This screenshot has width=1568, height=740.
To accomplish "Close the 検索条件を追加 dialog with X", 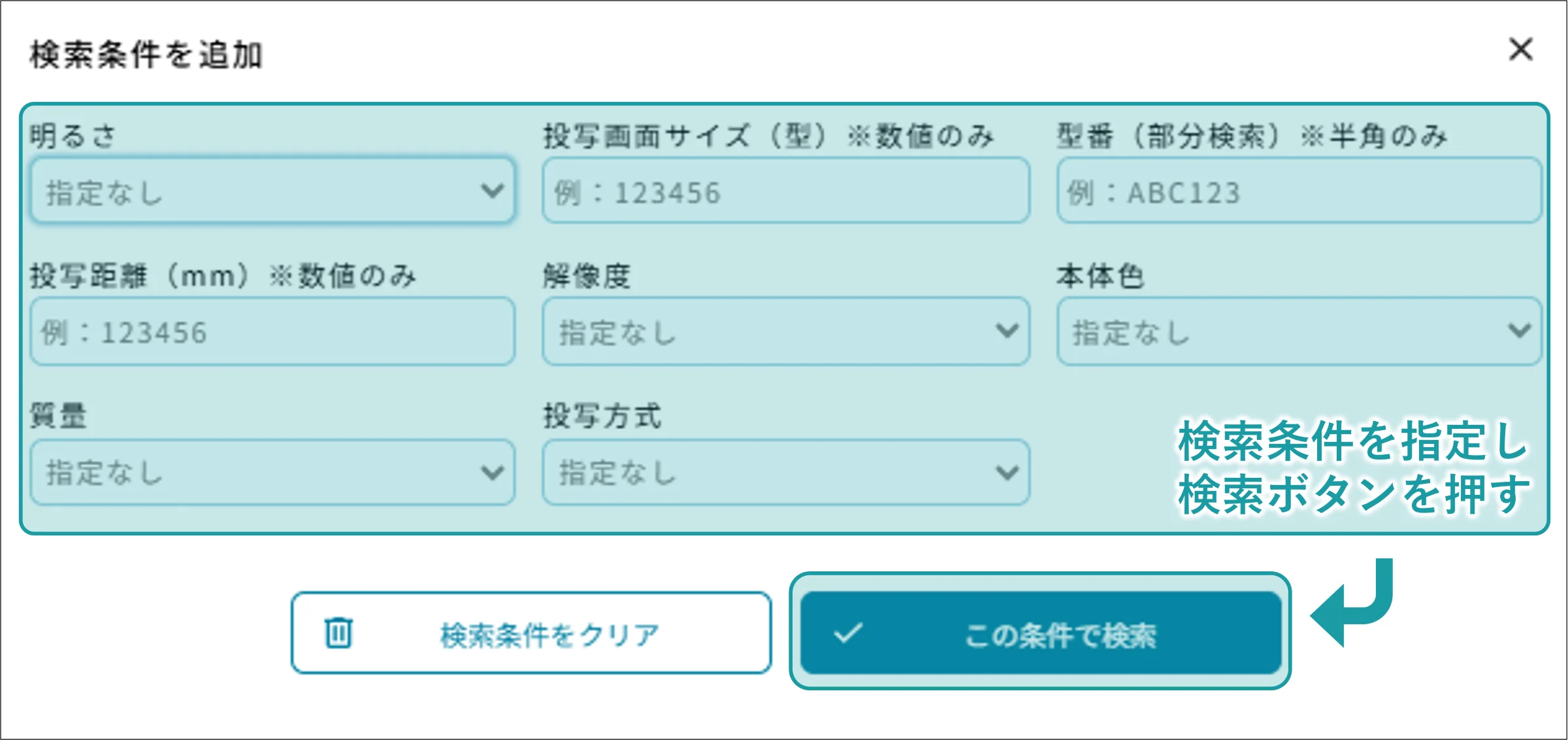I will point(1521,50).
